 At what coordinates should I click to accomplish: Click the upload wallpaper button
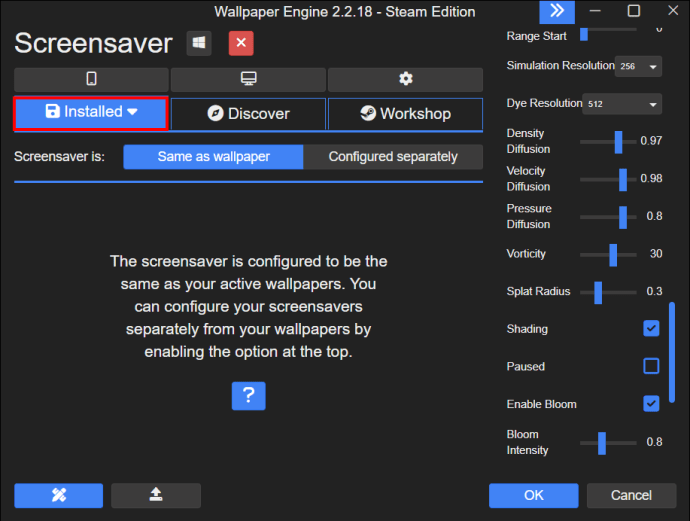156,495
